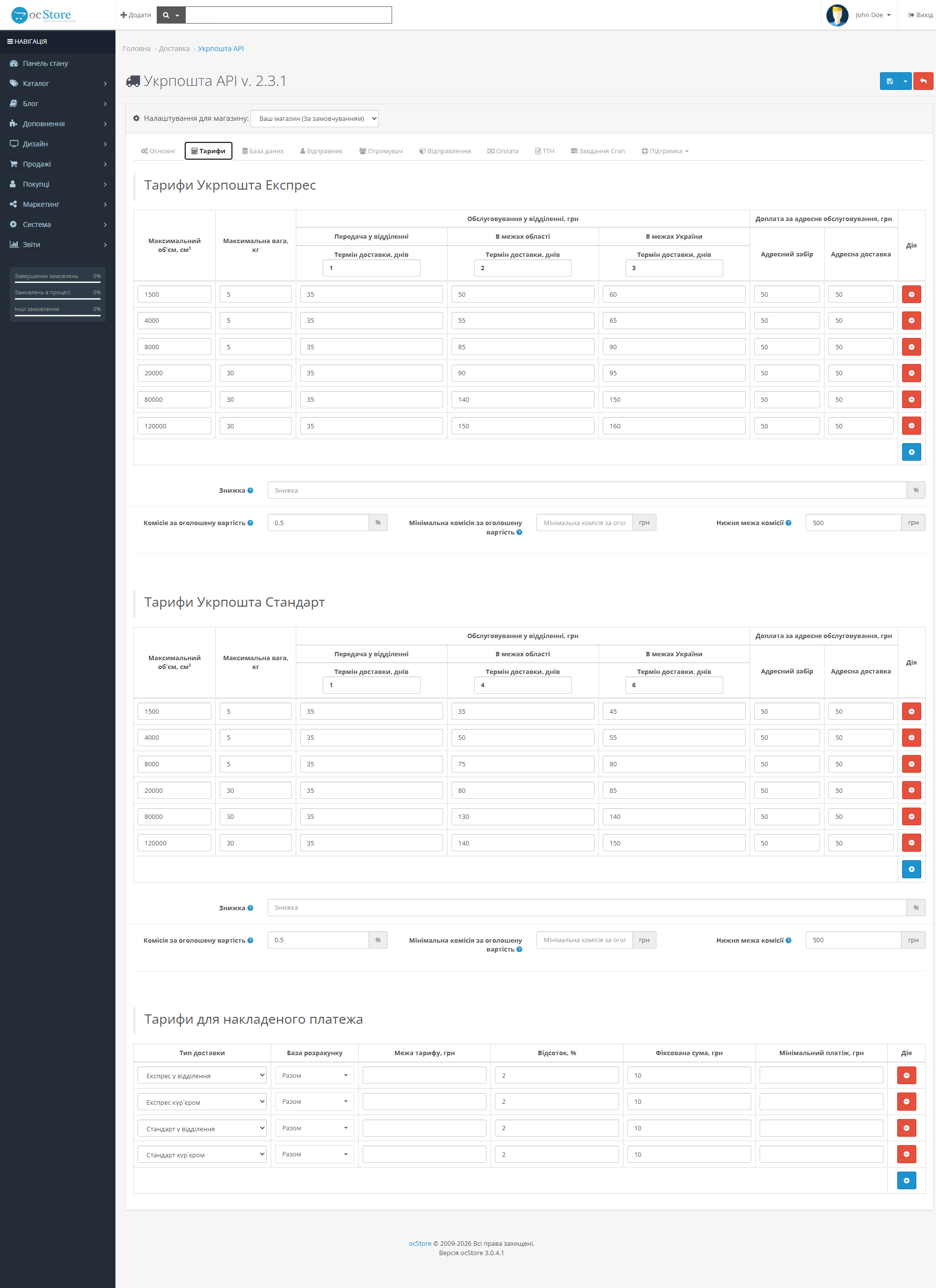
Task: Remove the Standard tariff row with volume 120000
Action: tap(911, 843)
